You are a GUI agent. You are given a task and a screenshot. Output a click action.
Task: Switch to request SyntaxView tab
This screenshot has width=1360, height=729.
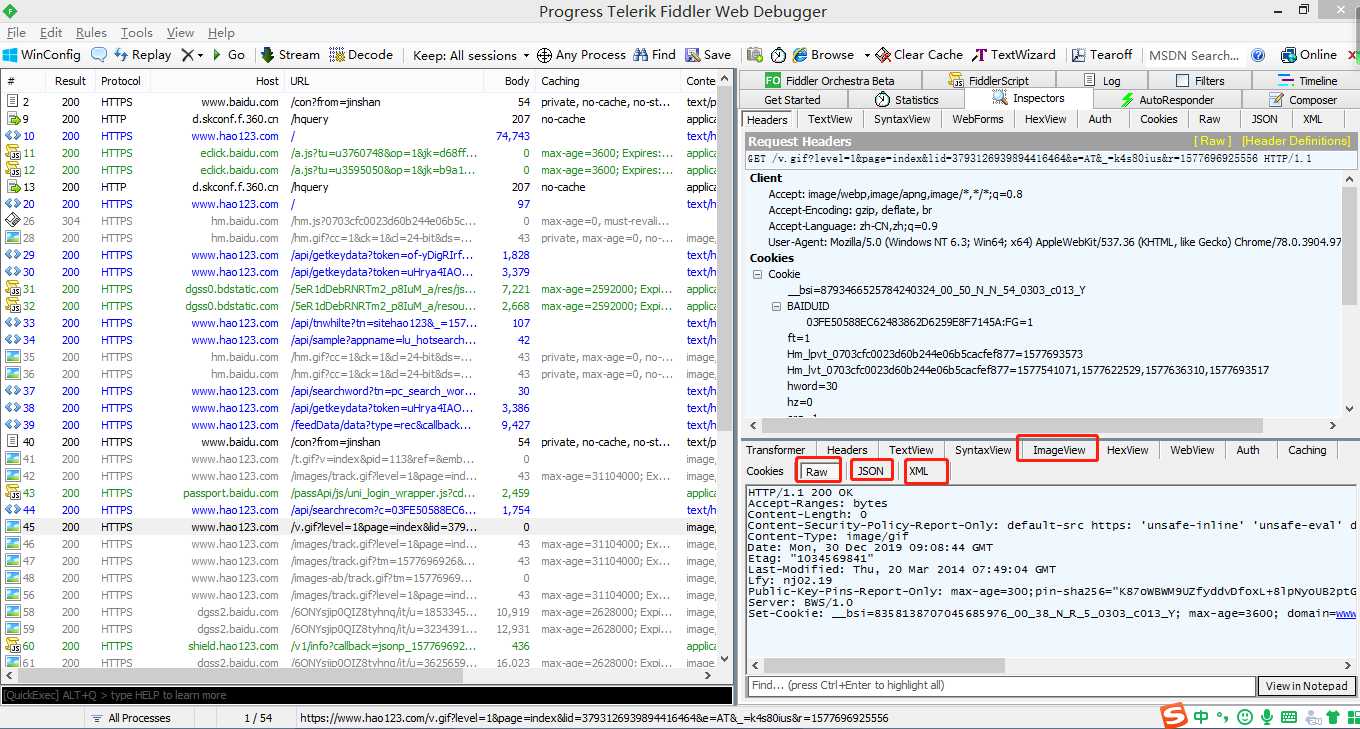tap(902, 119)
